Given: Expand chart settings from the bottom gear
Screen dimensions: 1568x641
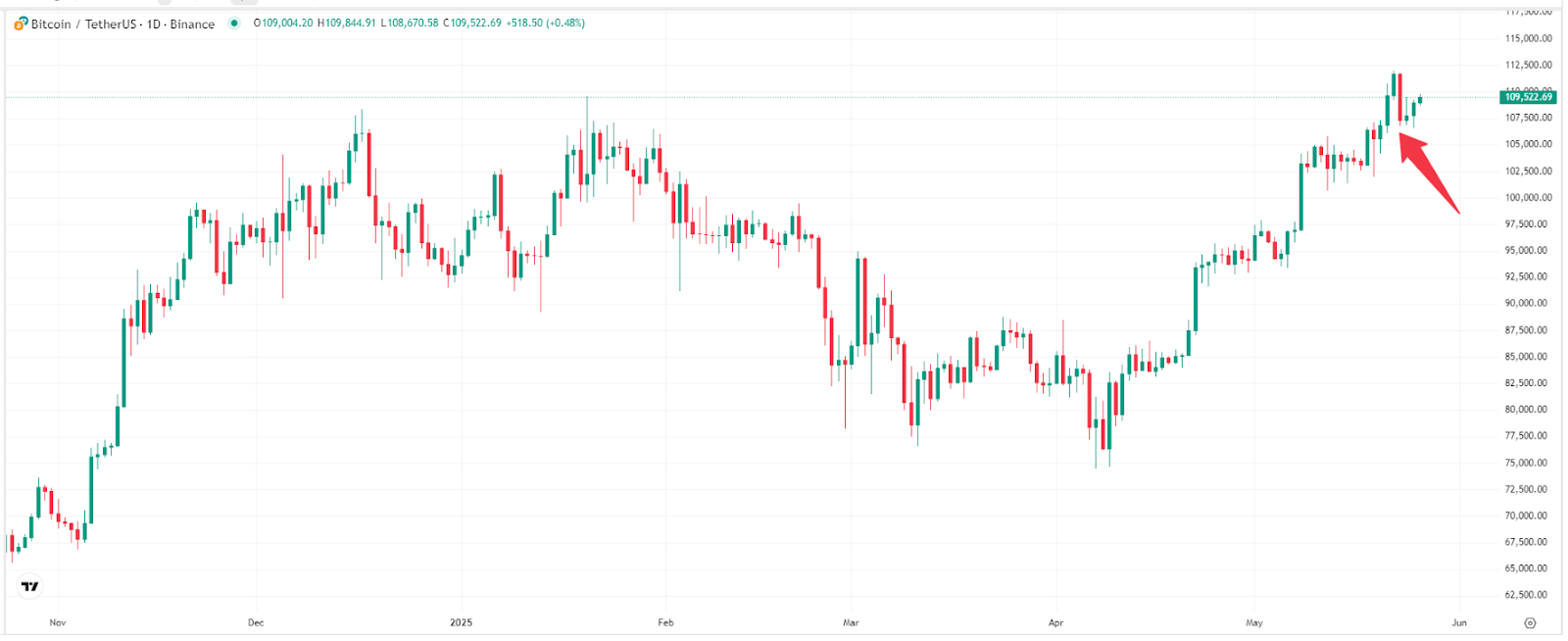Looking at the screenshot, I should (x=1530, y=622).
